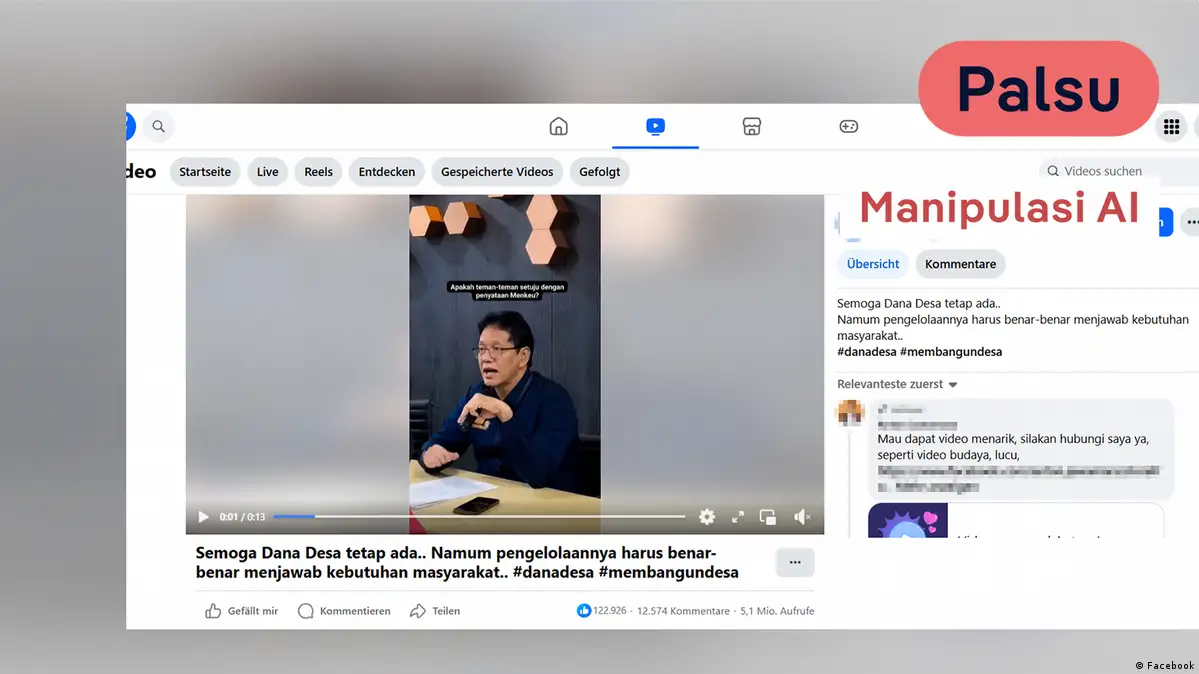This screenshot has width=1199, height=674.
Task: Enable picture-in-picture mini player
Action: pos(768,517)
